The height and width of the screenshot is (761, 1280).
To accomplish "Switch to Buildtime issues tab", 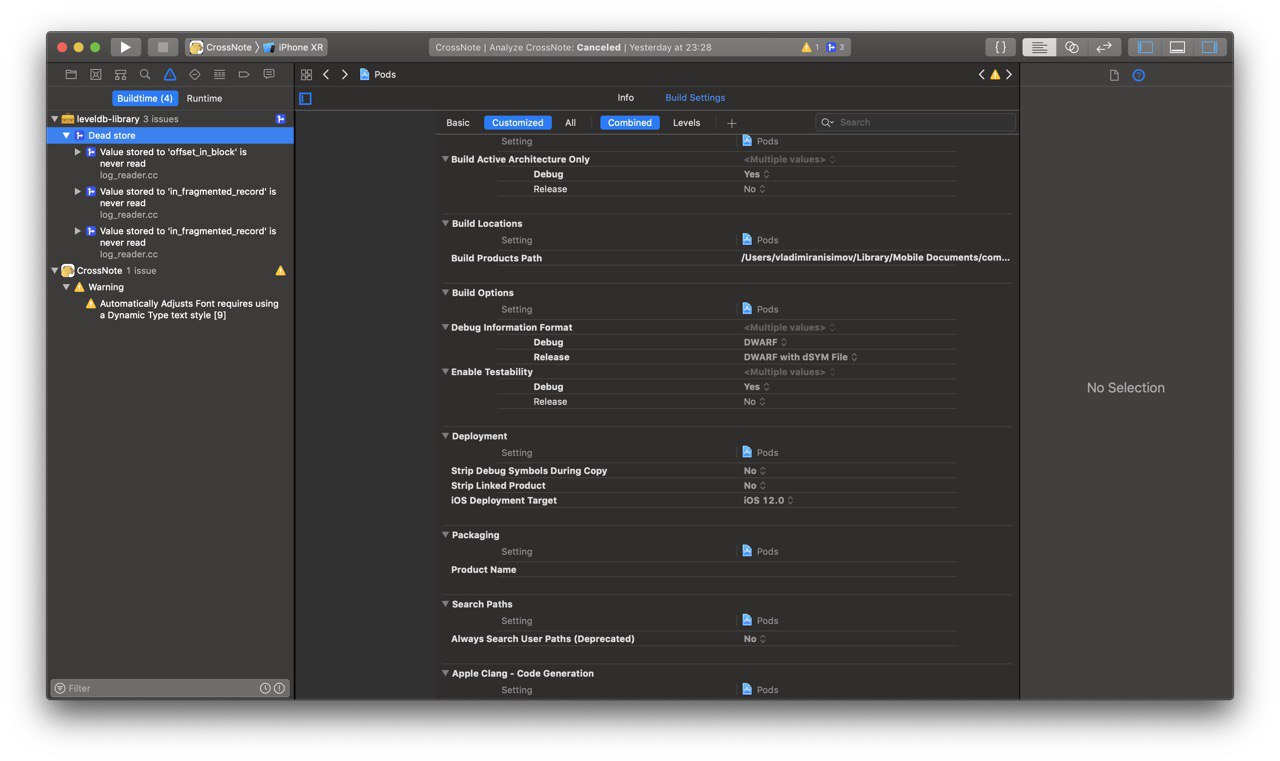I will point(145,98).
